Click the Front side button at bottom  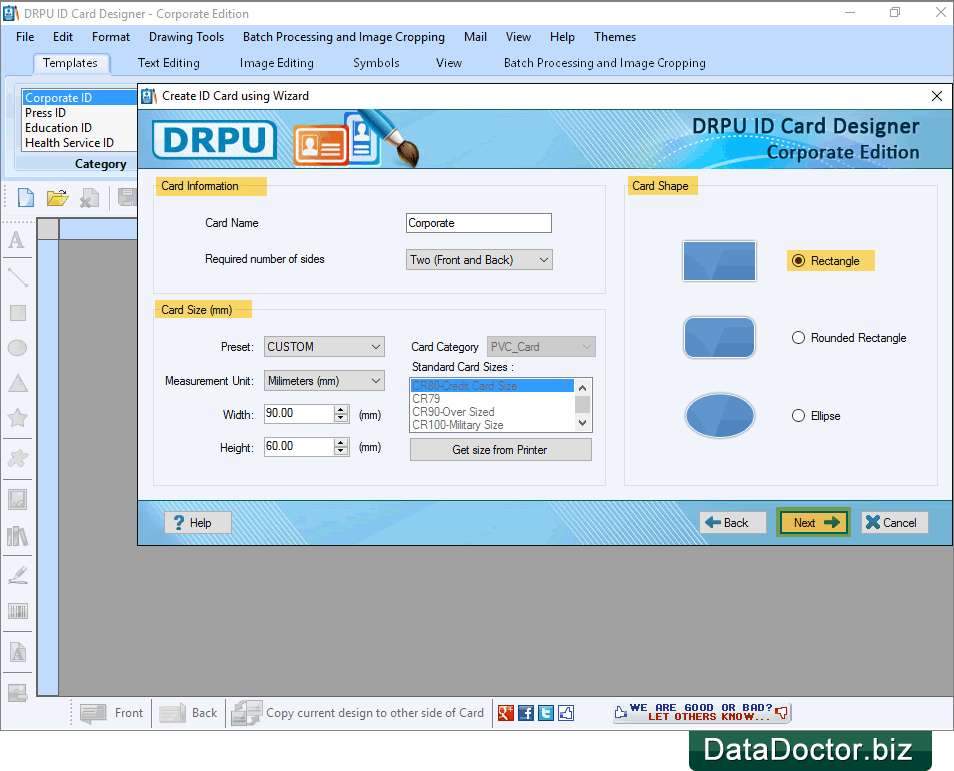click(x=111, y=713)
